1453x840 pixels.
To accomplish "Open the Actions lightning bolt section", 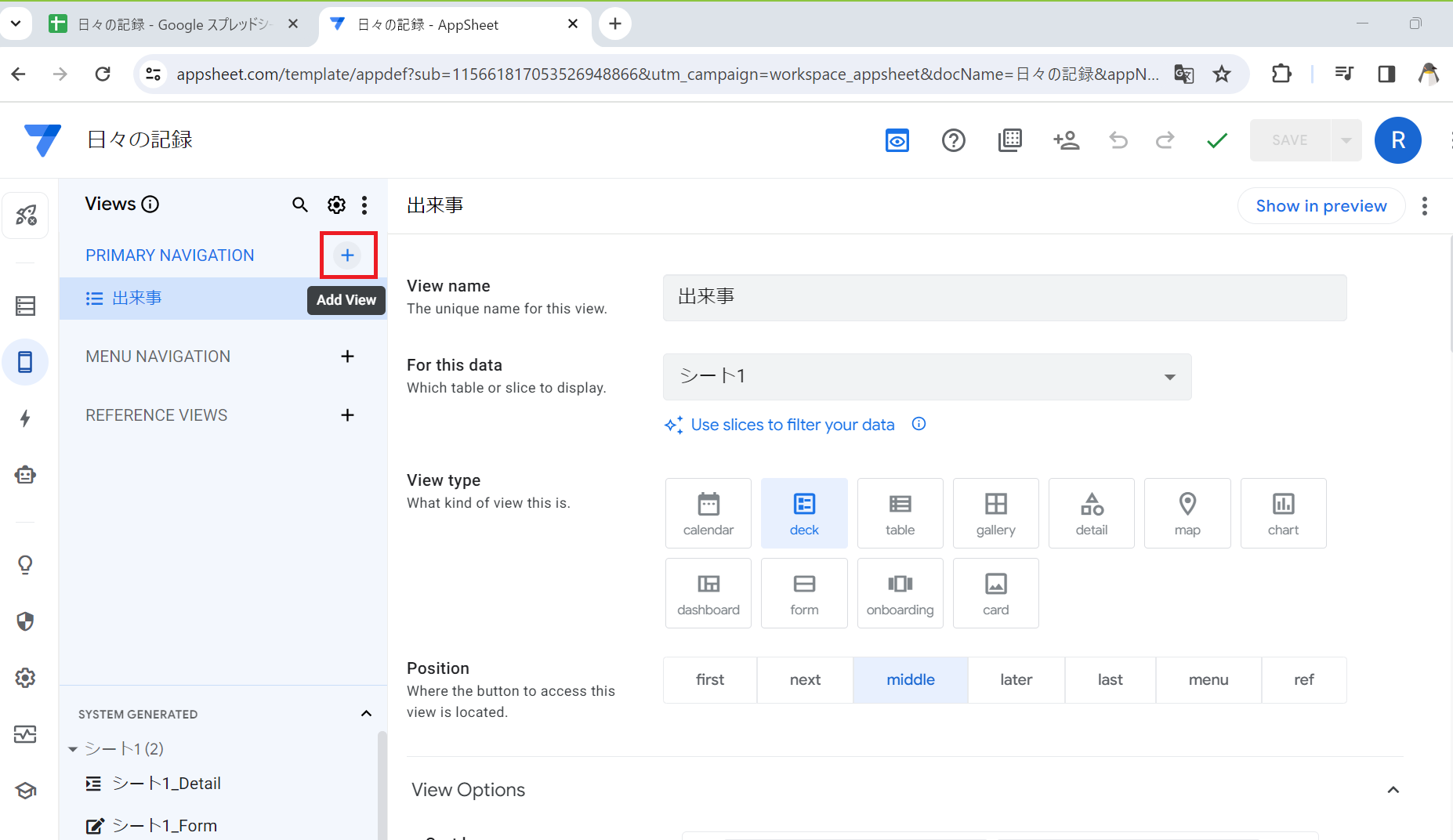I will click(26, 418).
